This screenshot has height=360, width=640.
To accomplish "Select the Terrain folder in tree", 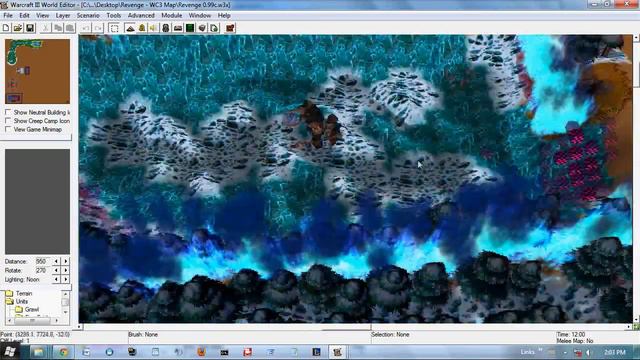I will [x=24, y=293].
